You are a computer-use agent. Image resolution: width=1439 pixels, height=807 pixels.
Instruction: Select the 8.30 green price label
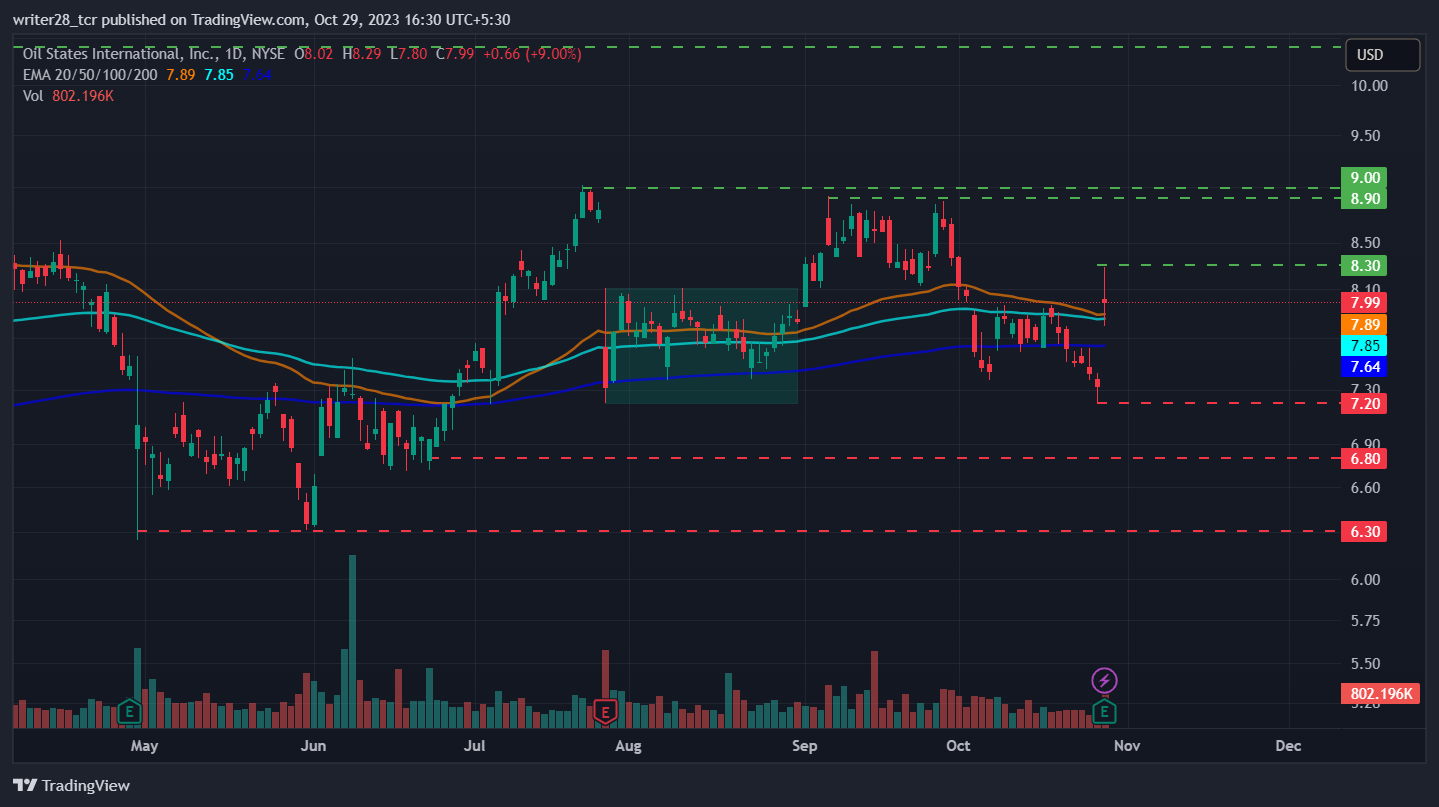[1365, 266]
